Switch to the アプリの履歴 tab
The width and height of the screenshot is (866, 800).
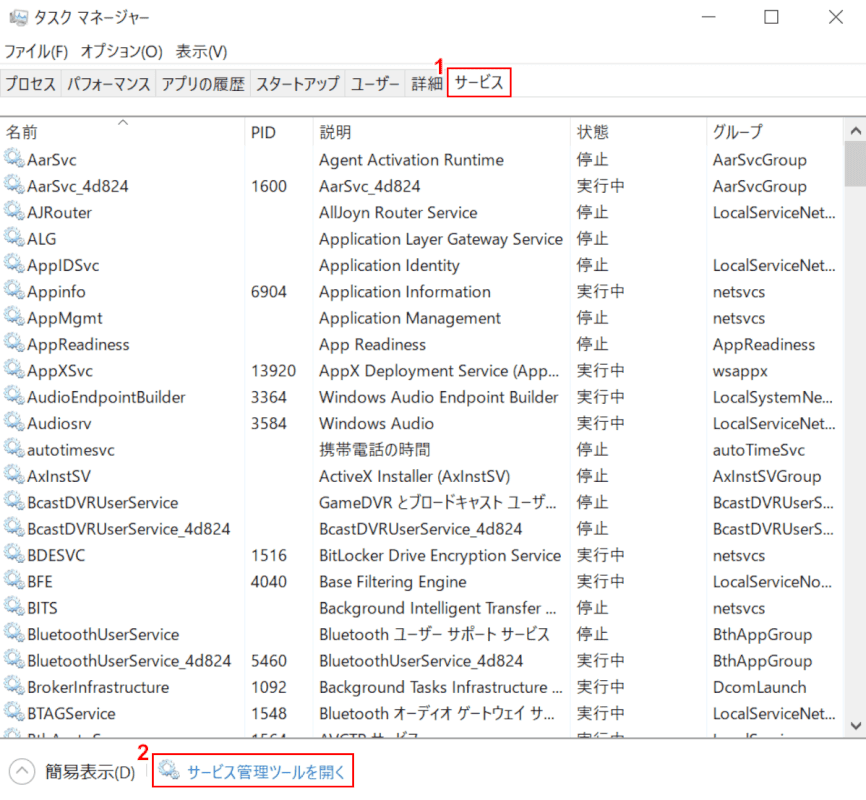[x=203, y=83]
